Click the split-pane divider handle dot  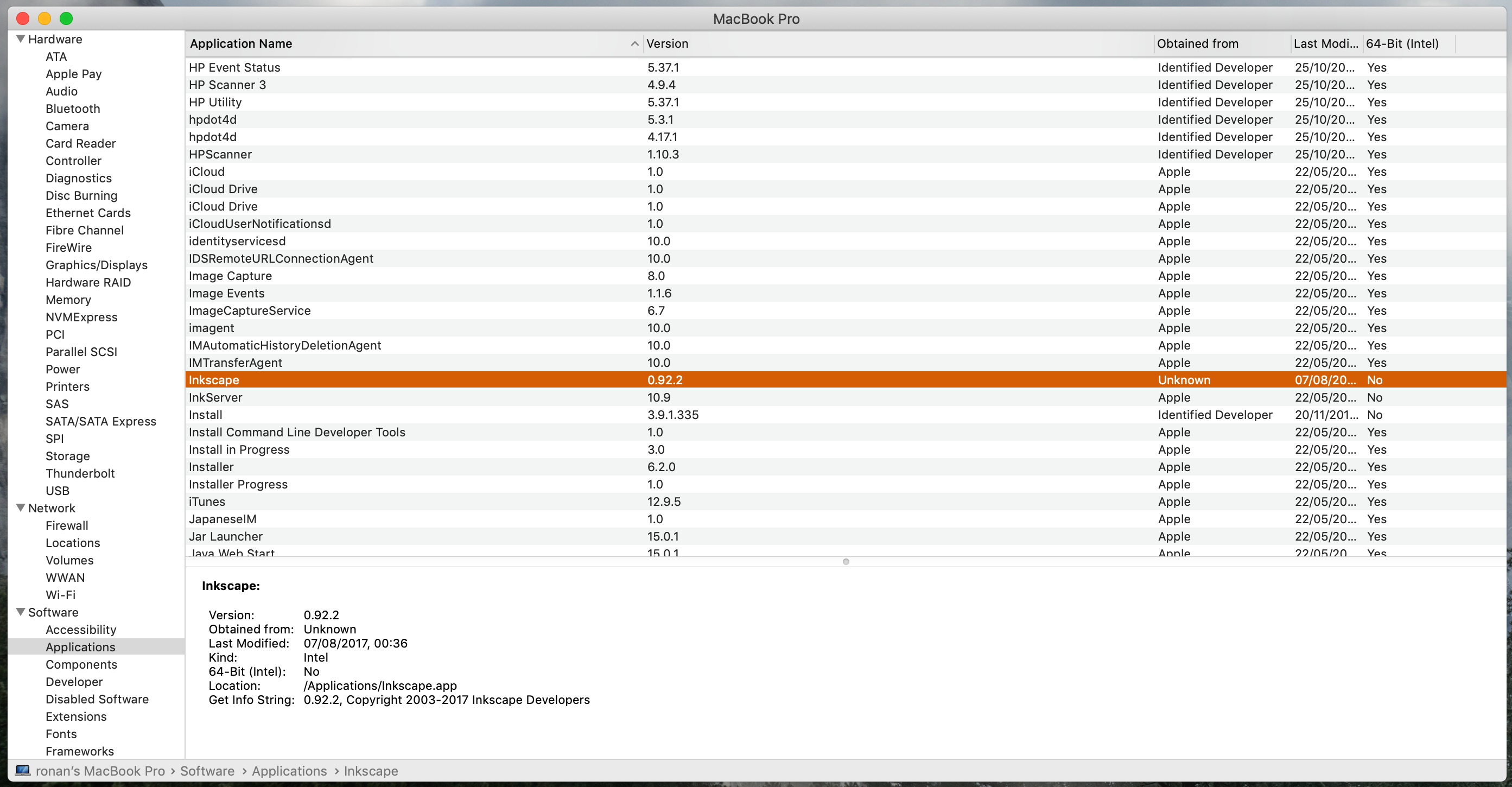pos(846,562)
